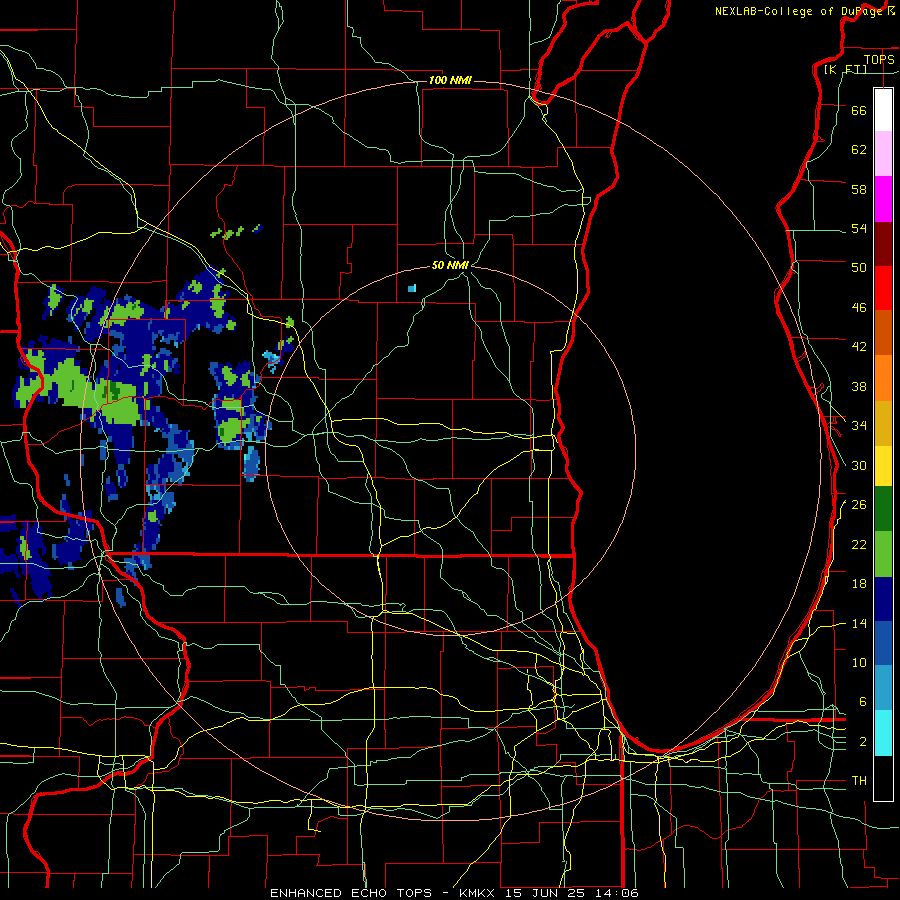Click the 50 legend value
The image size is (900, 900).
click(x=859, y=268)
